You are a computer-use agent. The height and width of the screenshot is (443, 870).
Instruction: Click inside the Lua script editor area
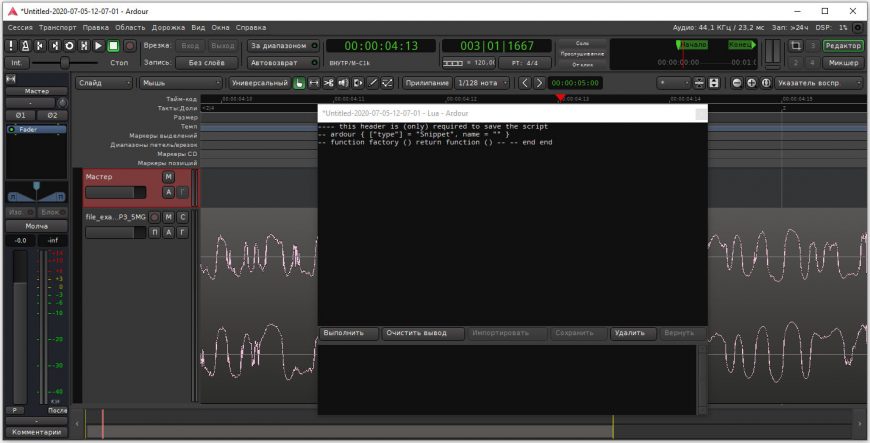[x=510, y=230]
